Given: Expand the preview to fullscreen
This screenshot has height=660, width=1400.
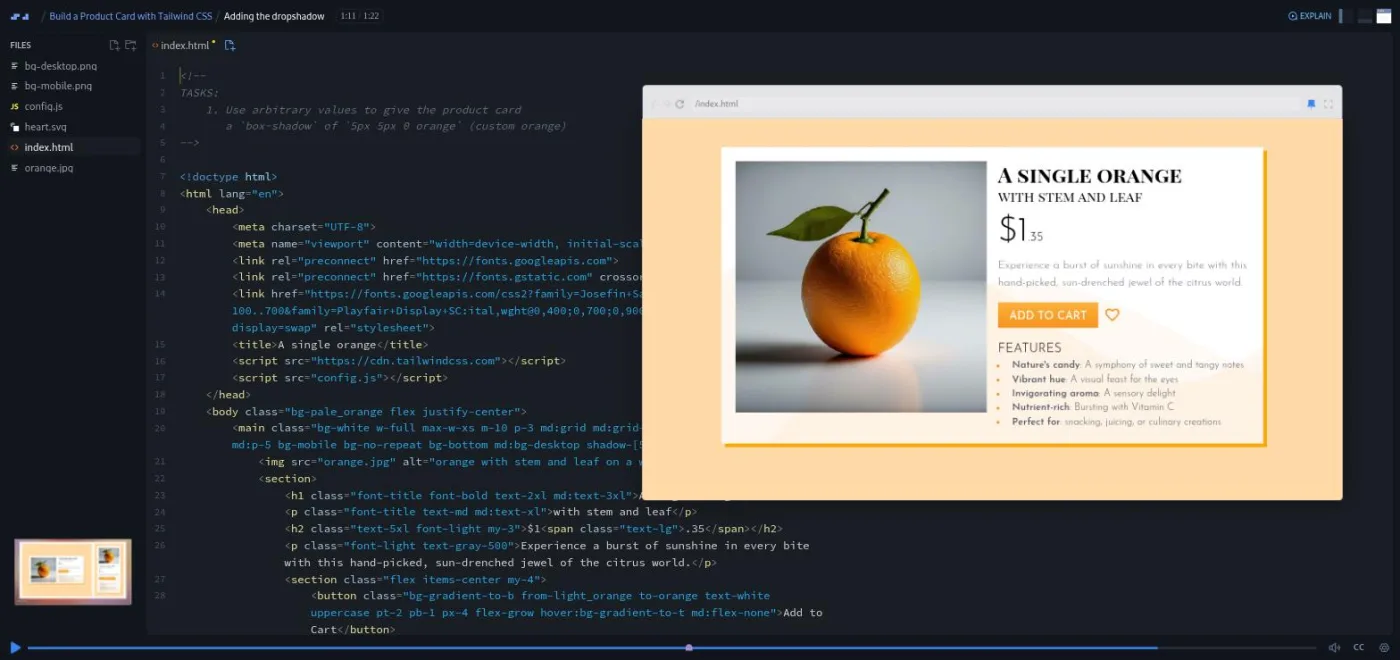Looking at the screenshot, I should pyautogui.click(x=1328, y=104).
